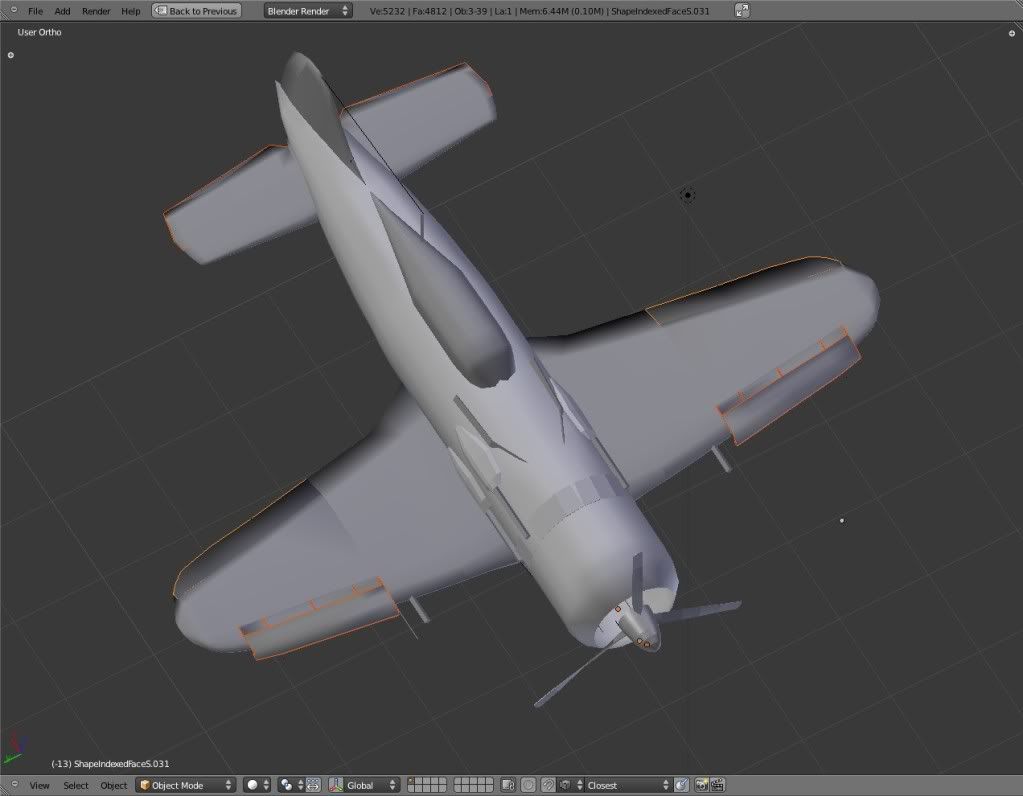This screenshot has height=796, width=1023.
Task: Open the Blender Render engine dropdown
Action: [x=308, y=11]
